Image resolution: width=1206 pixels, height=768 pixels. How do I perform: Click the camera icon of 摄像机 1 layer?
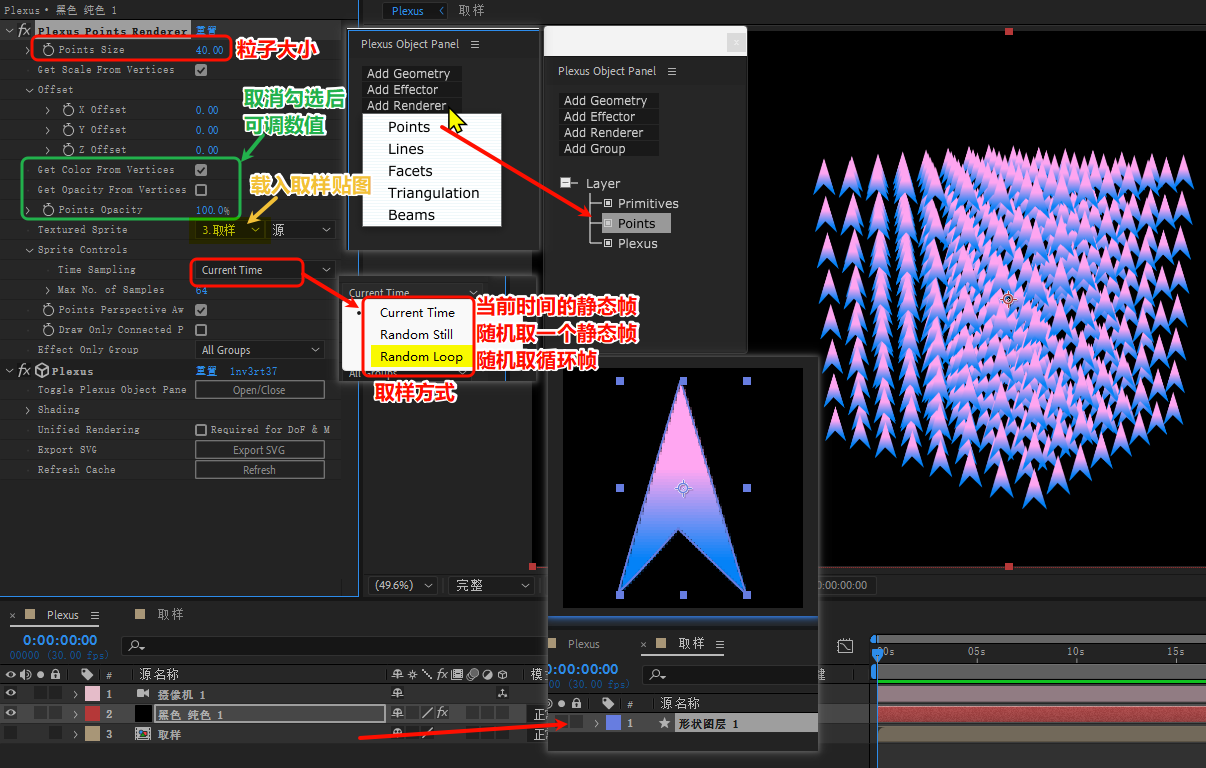point(143,694)
